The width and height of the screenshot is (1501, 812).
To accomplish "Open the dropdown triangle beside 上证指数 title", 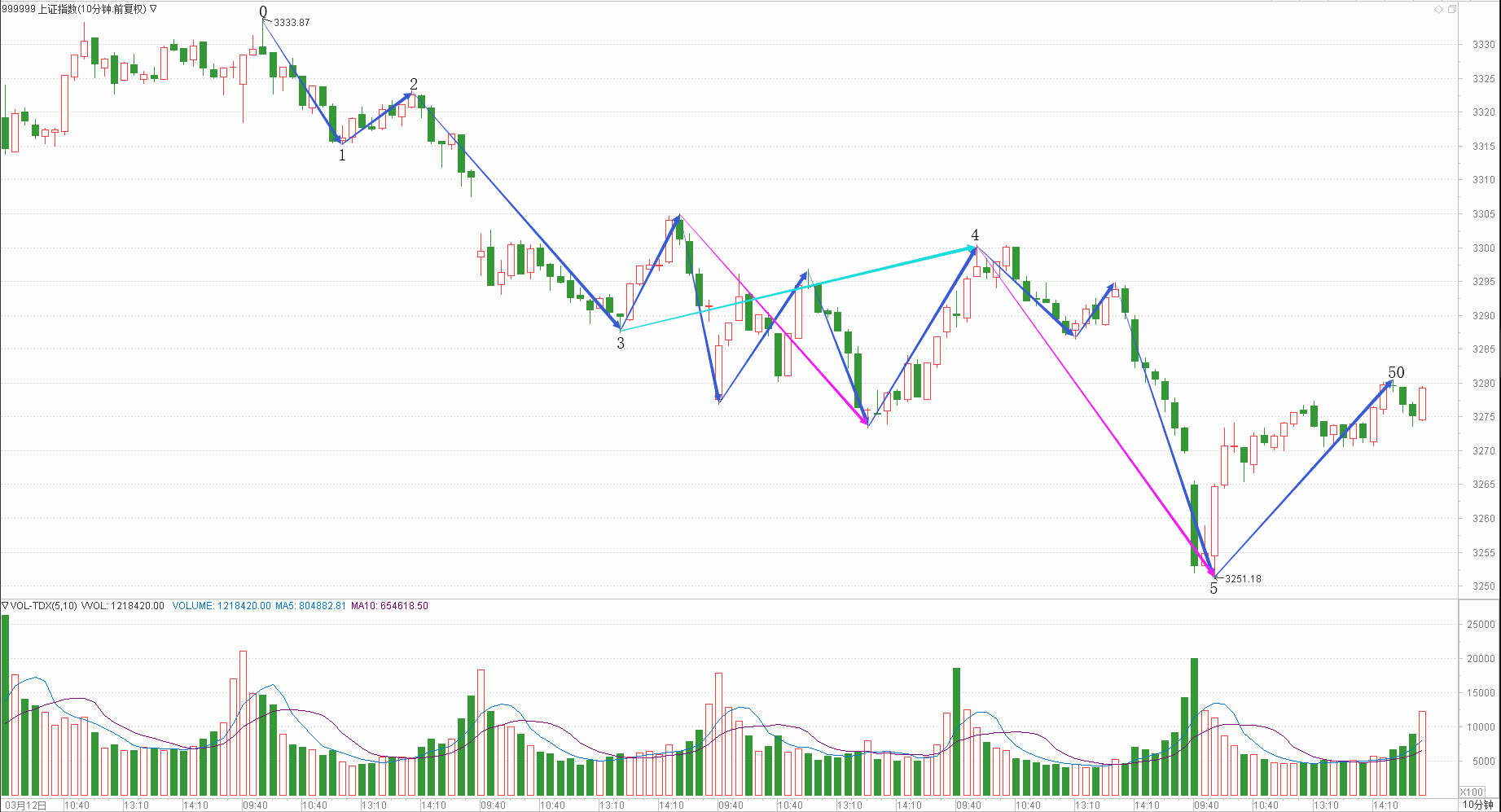I will 154,9.
